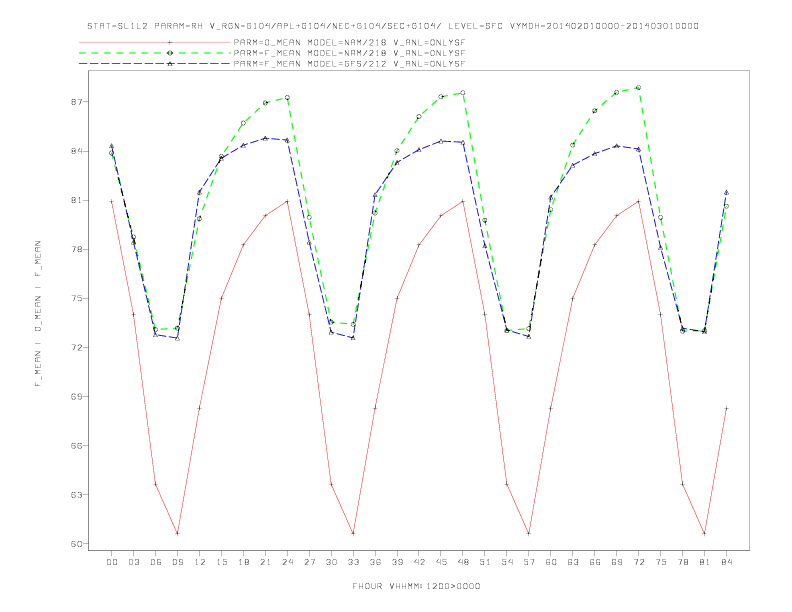The height and width of the screenshot is (612, 792).
Task: Click the 69 tick label on y-axis
Action: tap(76, 396)
